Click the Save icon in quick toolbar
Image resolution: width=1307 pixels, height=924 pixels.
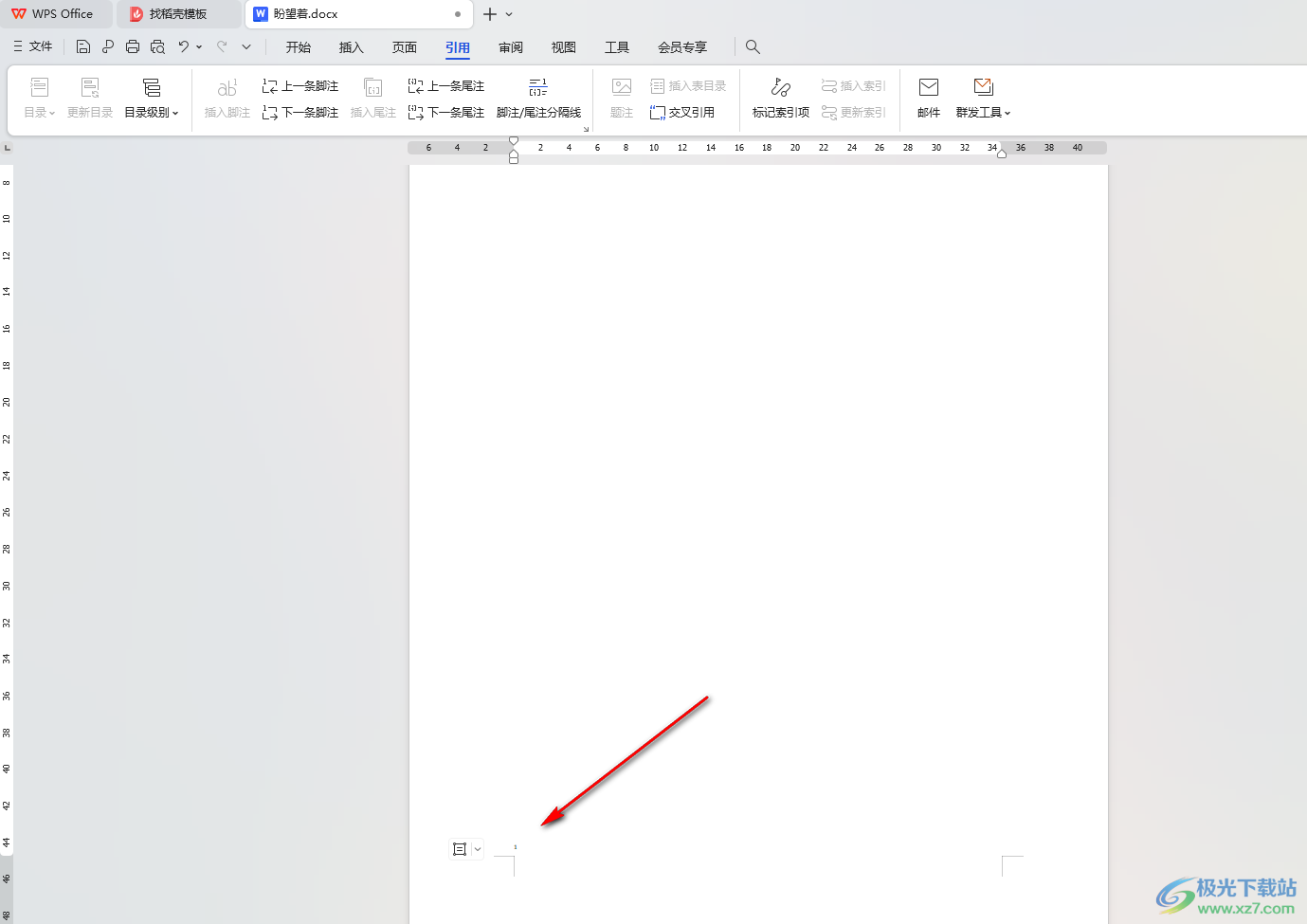[83, 46]
